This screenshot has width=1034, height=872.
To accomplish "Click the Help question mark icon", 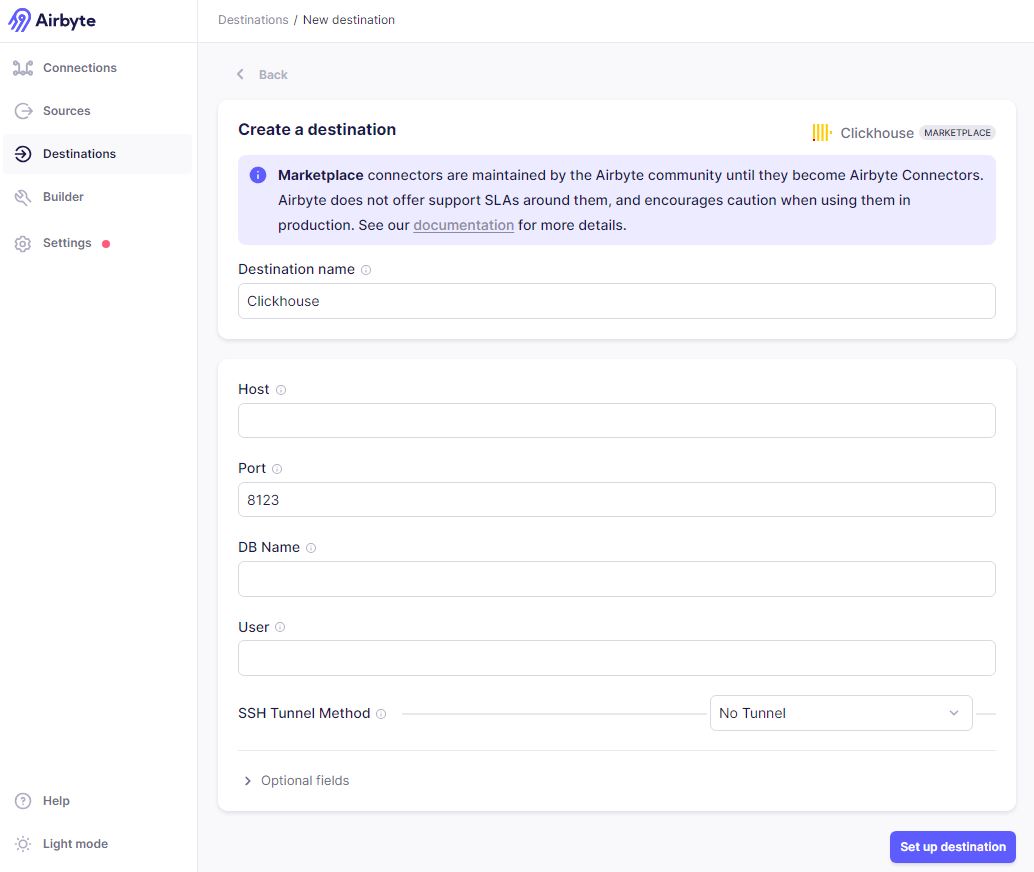I will click(x=23, y=801).
